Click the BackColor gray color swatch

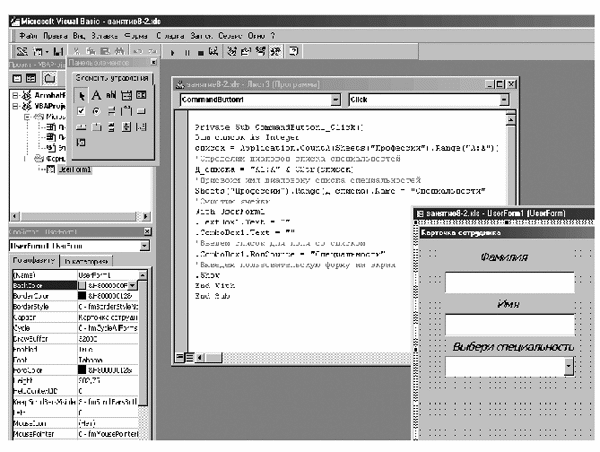(82, 286)
